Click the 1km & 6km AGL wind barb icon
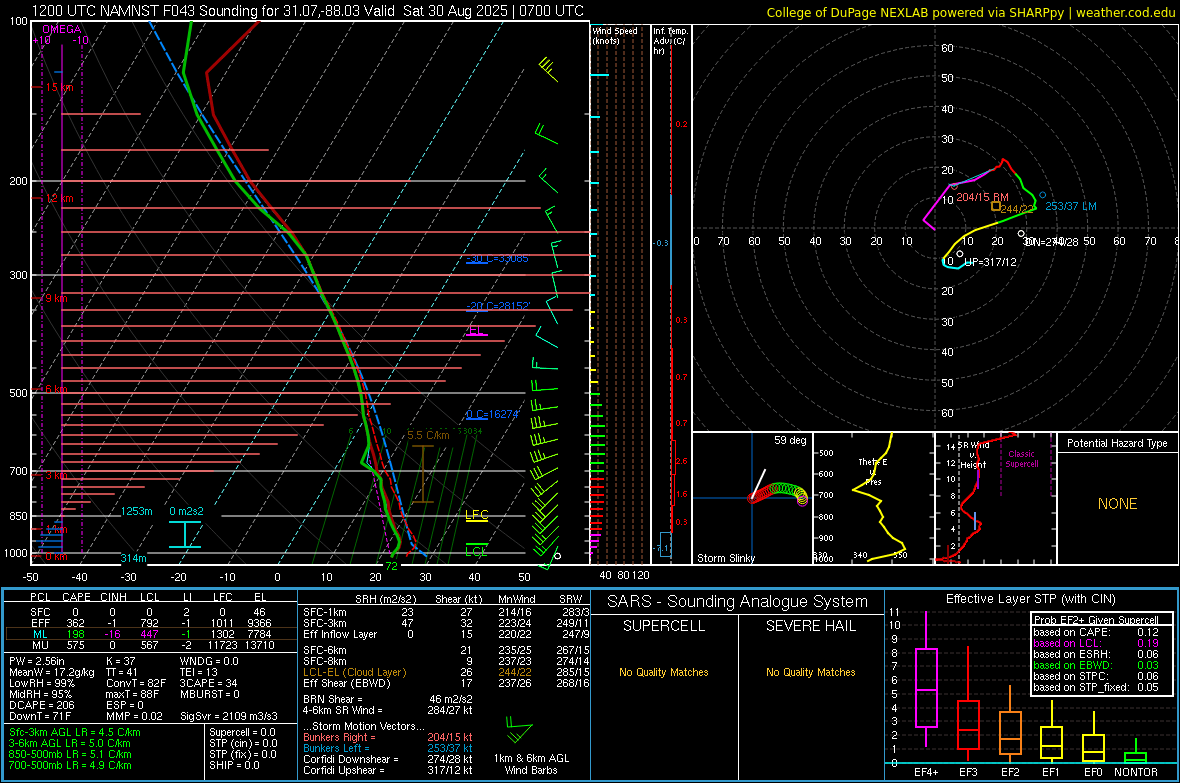Image resolution: width=1180 pixels, height=783 pixels. click(x=519, y=730)
